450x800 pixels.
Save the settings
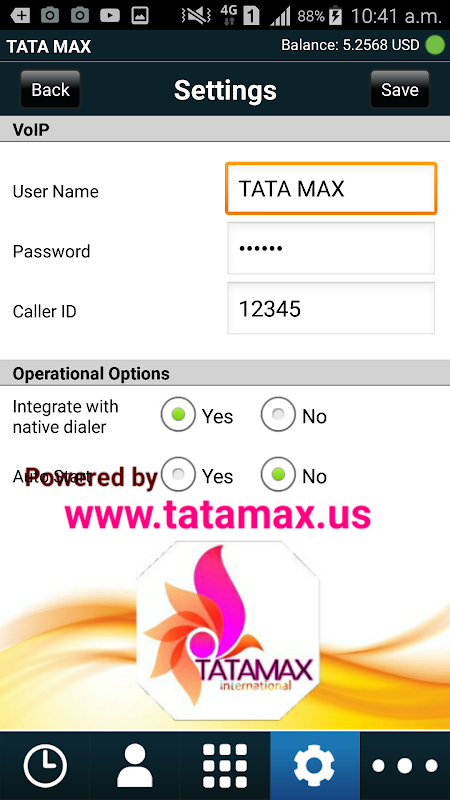(x=400, y=89)
